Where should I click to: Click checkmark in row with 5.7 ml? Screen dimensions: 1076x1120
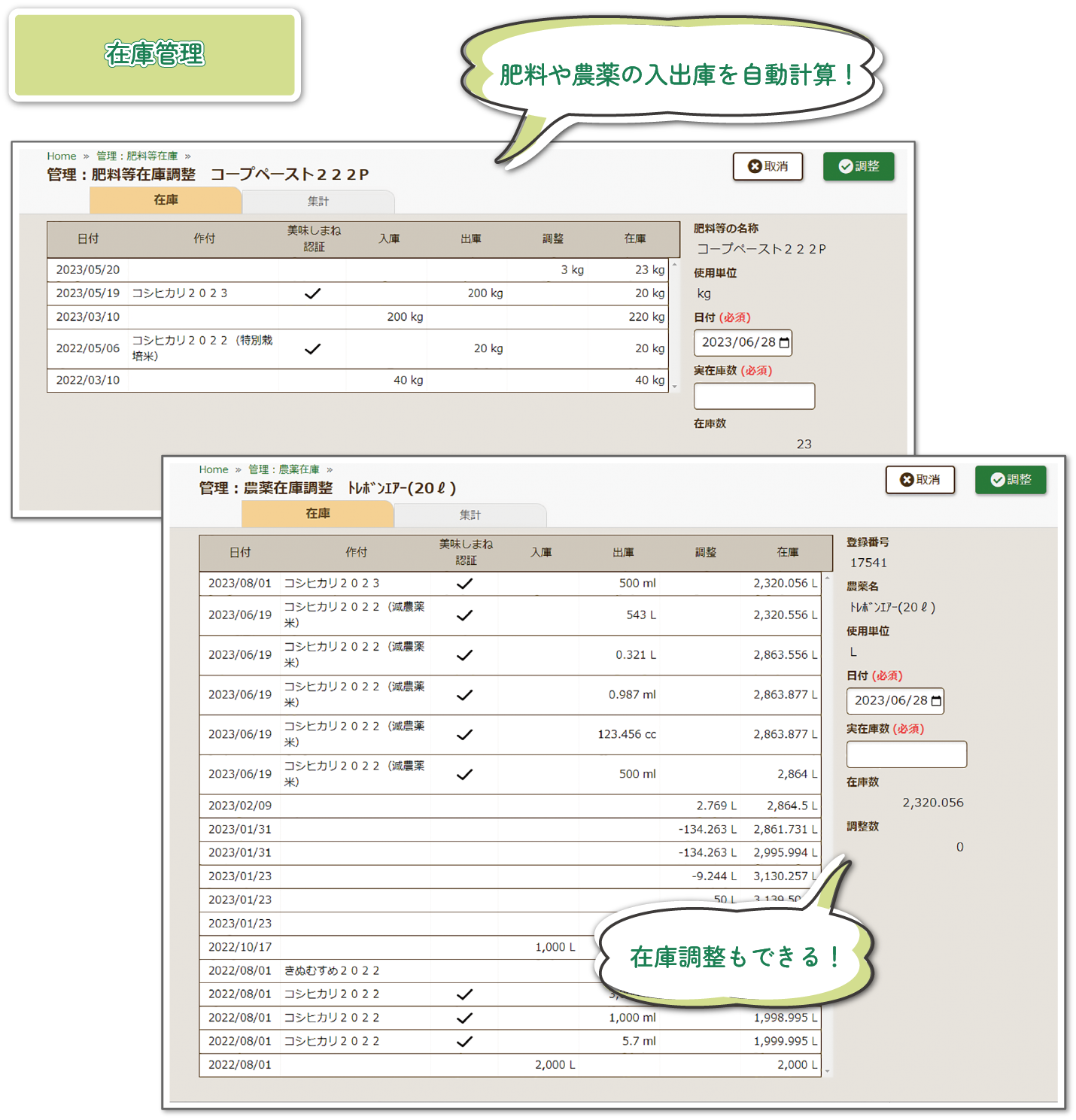465,1042
